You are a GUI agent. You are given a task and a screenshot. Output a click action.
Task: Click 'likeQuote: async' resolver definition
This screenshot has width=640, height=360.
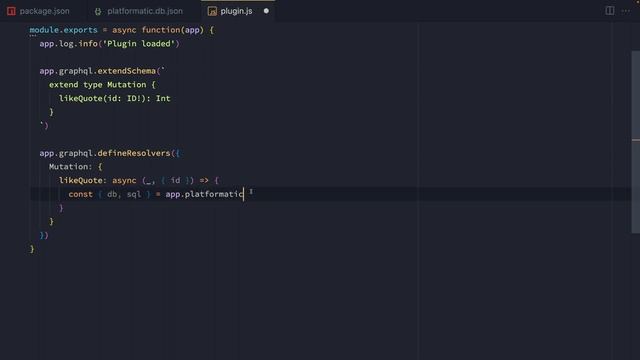[x=98, y=180]
